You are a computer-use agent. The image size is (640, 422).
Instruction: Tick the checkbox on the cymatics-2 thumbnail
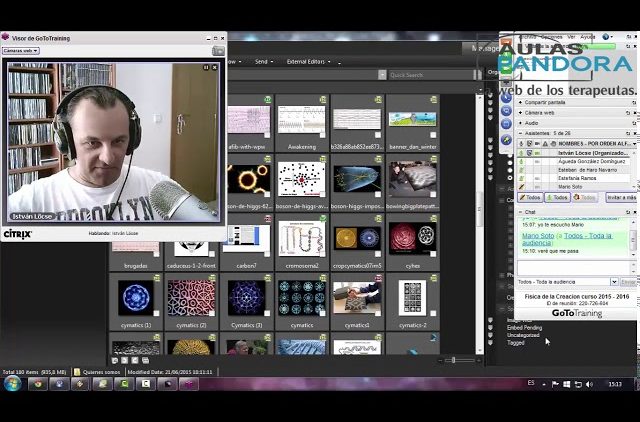(x=433, y=313)
